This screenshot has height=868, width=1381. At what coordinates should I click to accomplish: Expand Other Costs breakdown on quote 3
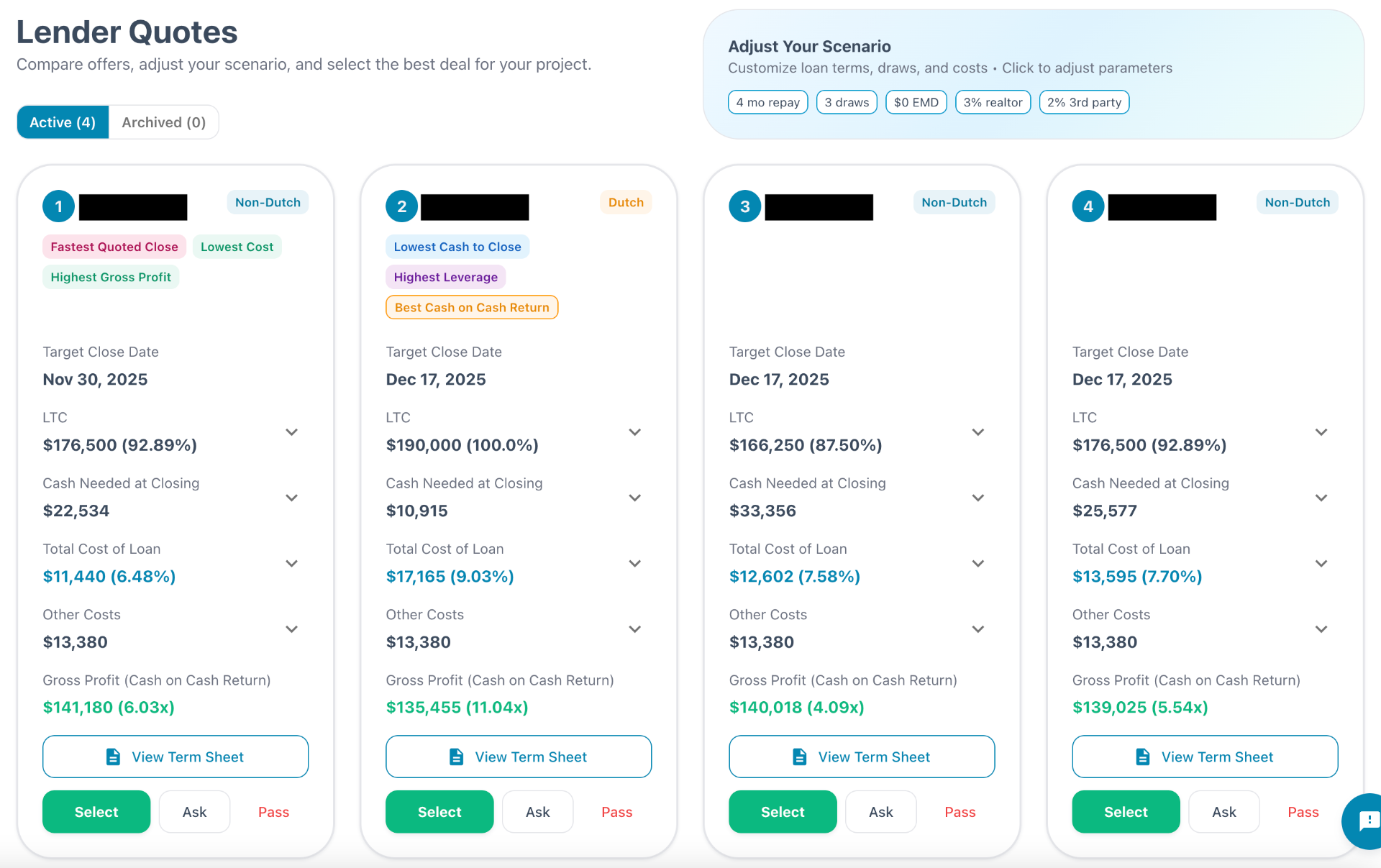(977, 629)
